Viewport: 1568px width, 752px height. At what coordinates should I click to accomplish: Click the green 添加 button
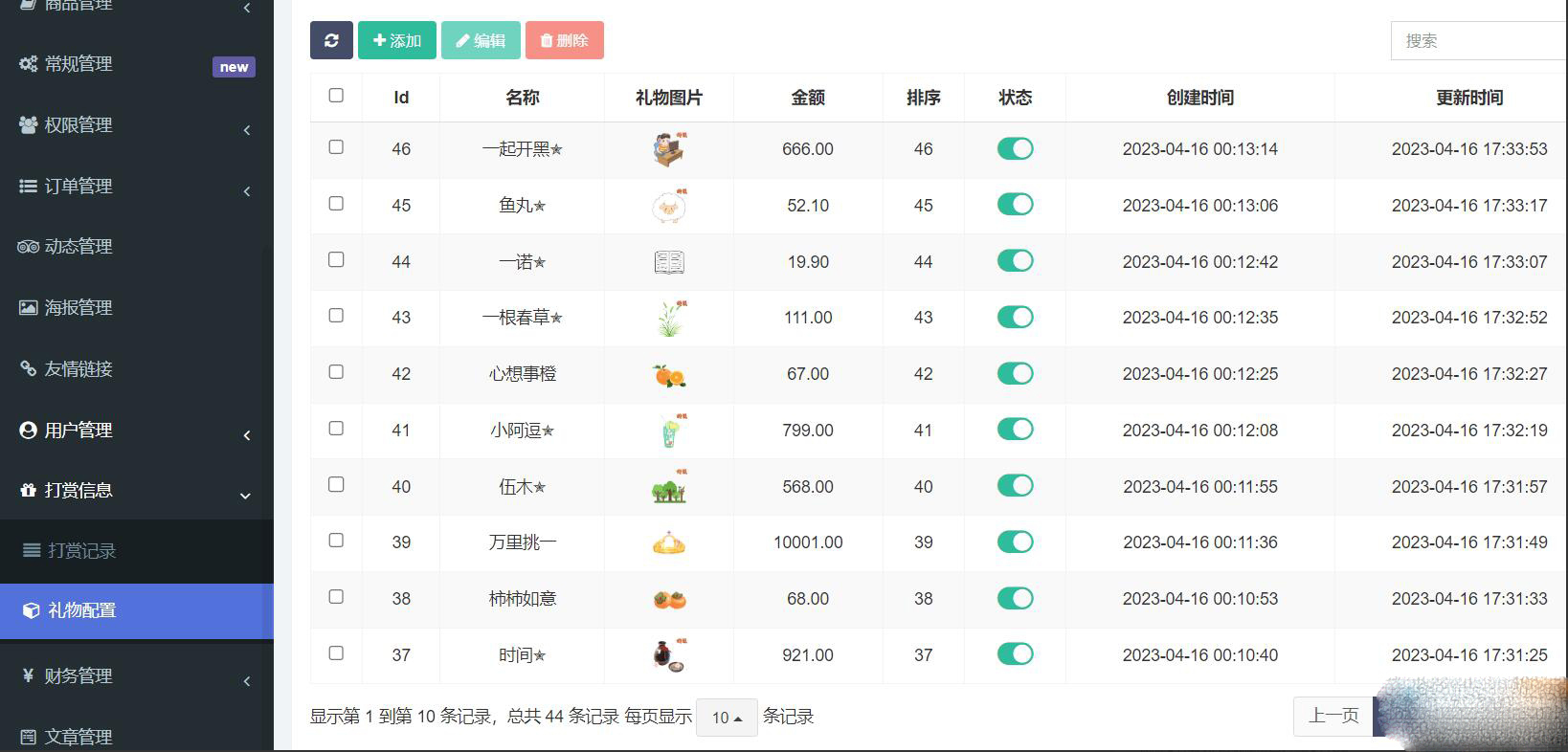397,40
